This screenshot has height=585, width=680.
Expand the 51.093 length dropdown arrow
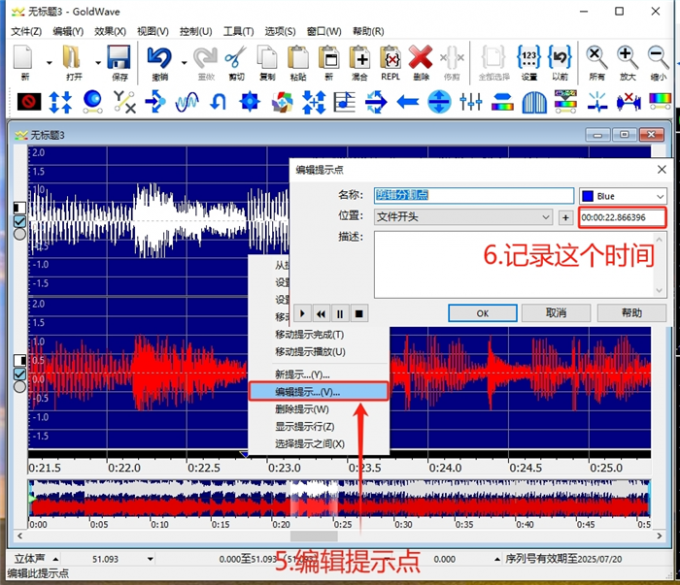(150, 559)
